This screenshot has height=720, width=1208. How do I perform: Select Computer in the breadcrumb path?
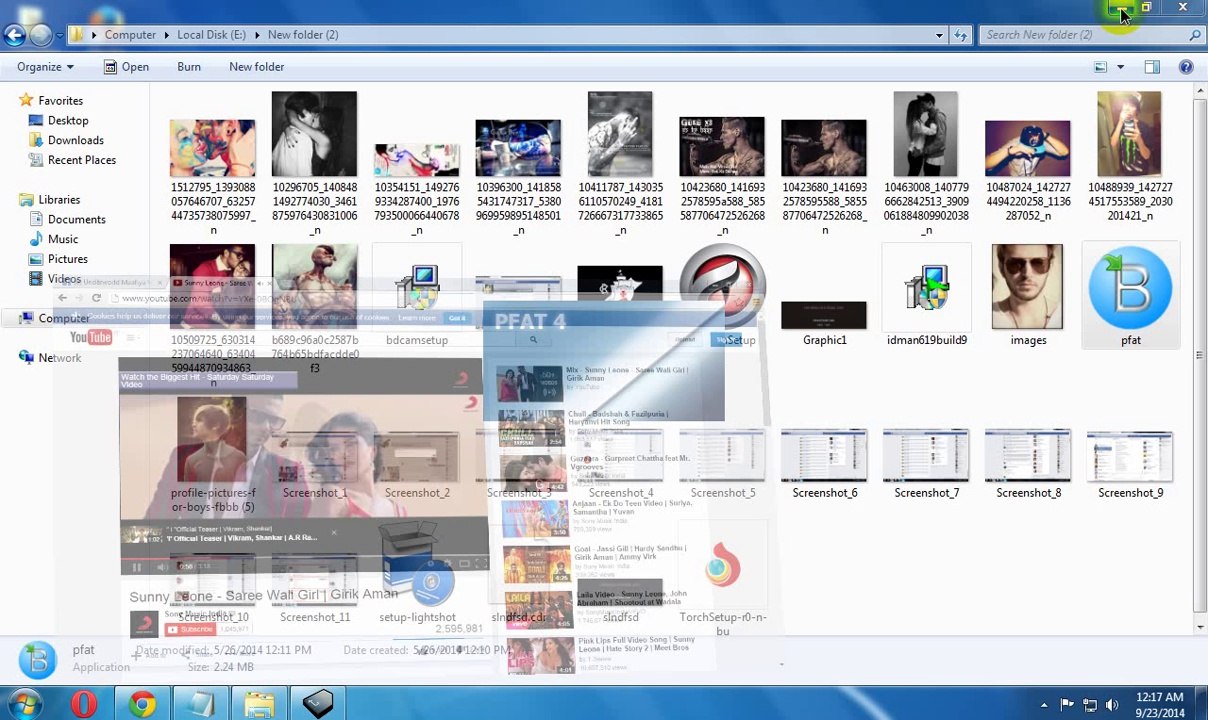click(130, 34)
